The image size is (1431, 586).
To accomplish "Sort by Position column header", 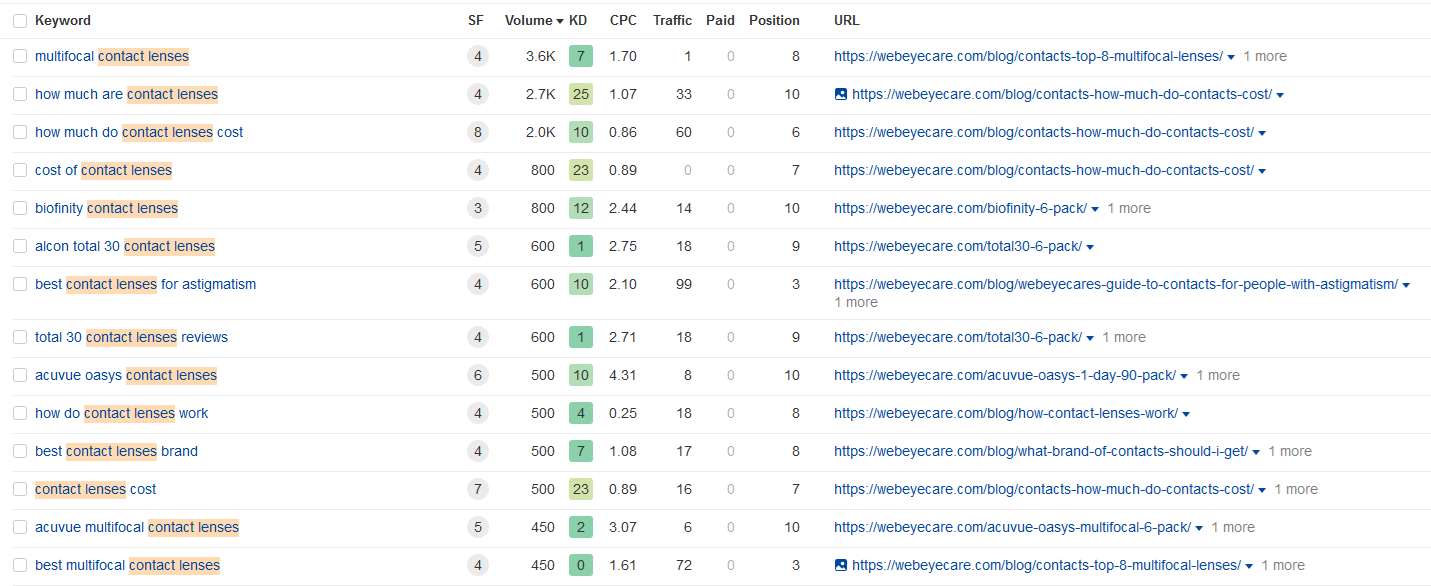I will coord(774,20).
